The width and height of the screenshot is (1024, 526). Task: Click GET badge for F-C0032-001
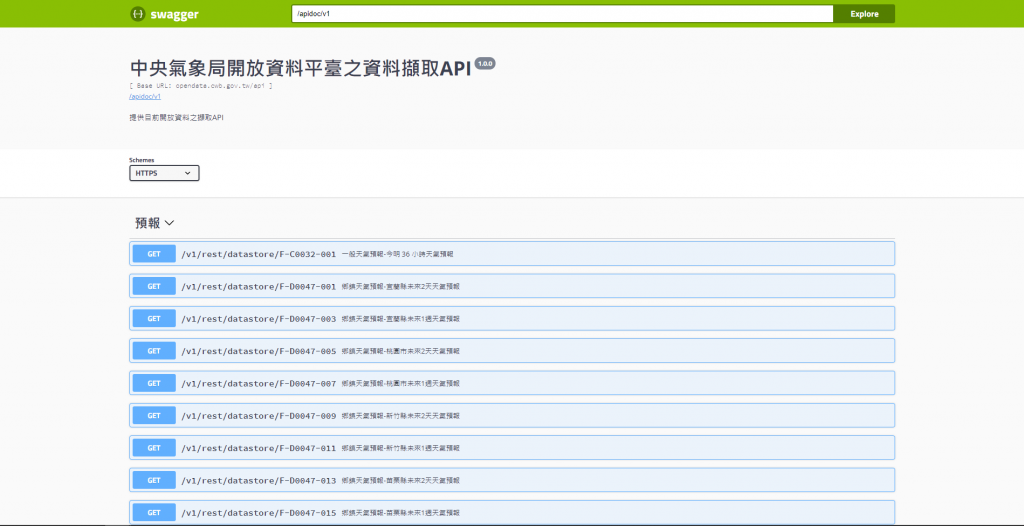[154, 254]
